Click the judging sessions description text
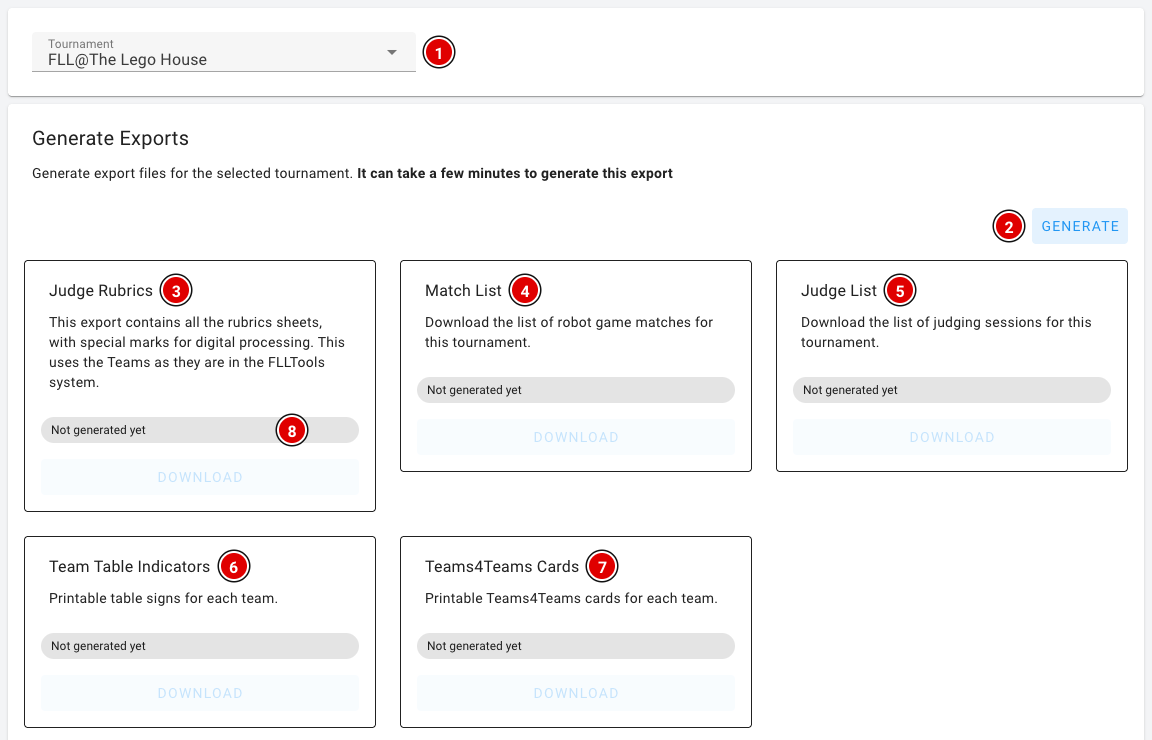This screenshot has width=1152, height=740. [946, 332]
